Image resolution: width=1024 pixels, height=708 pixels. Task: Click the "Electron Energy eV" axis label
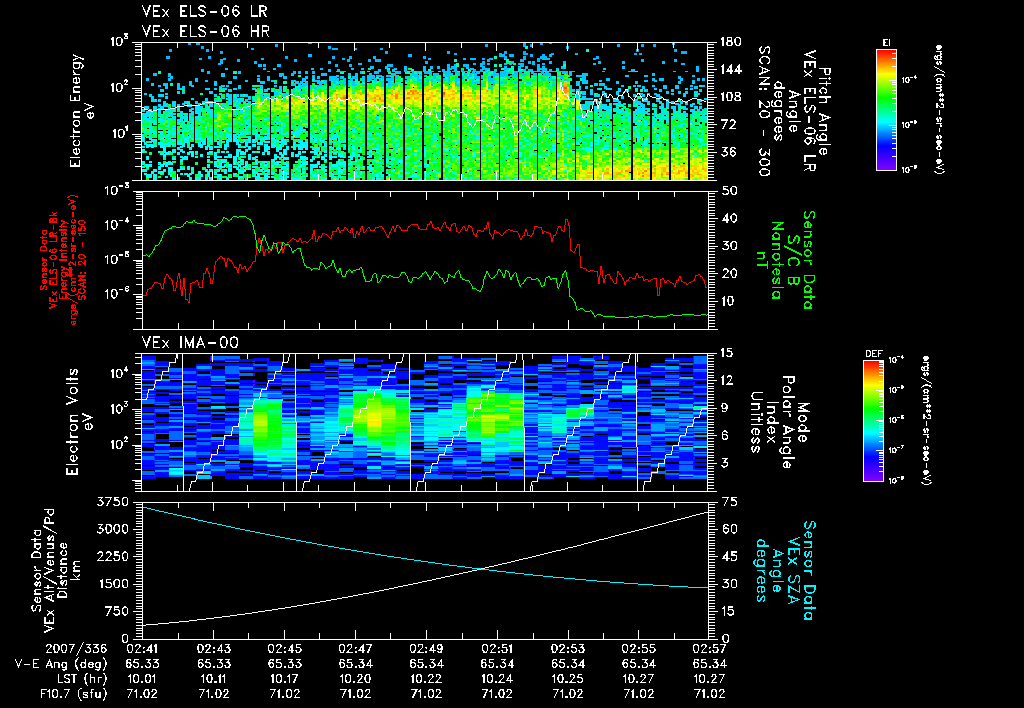[82, 111]
